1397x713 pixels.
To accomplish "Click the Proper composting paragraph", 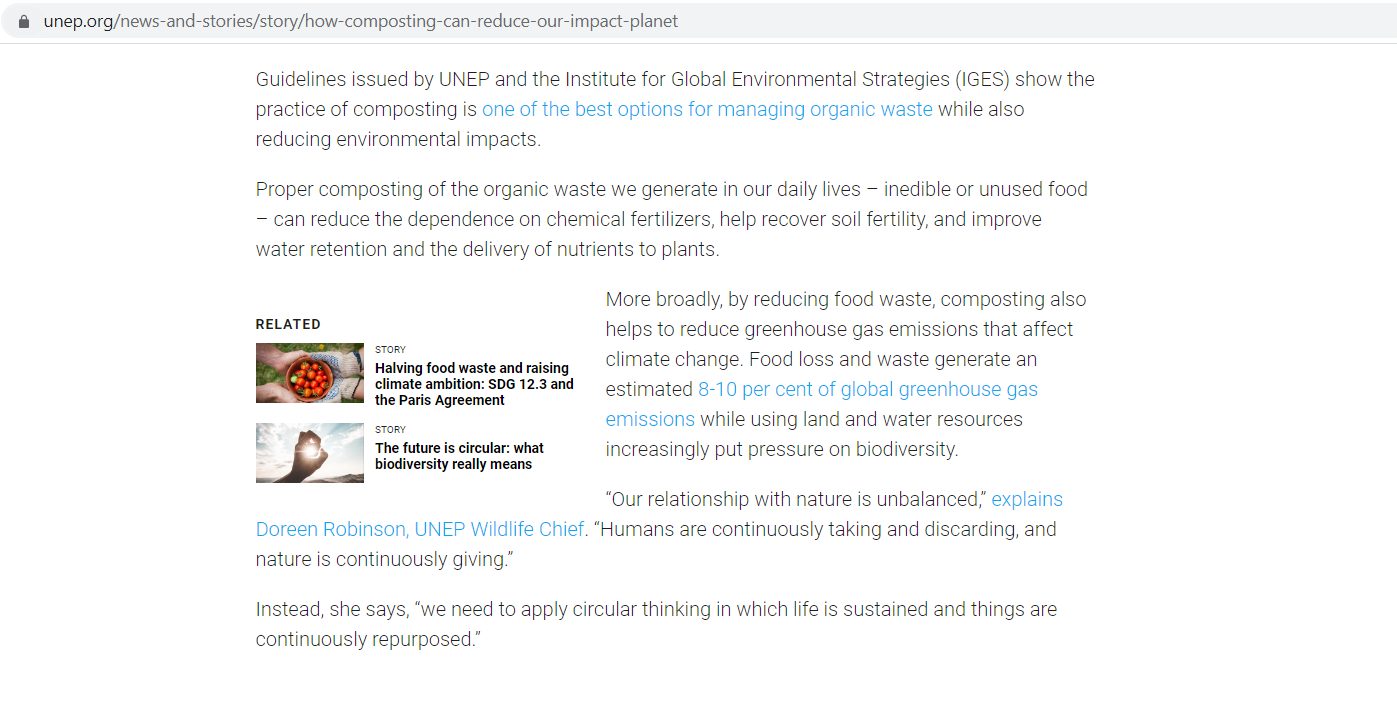I will coord(672,219).
